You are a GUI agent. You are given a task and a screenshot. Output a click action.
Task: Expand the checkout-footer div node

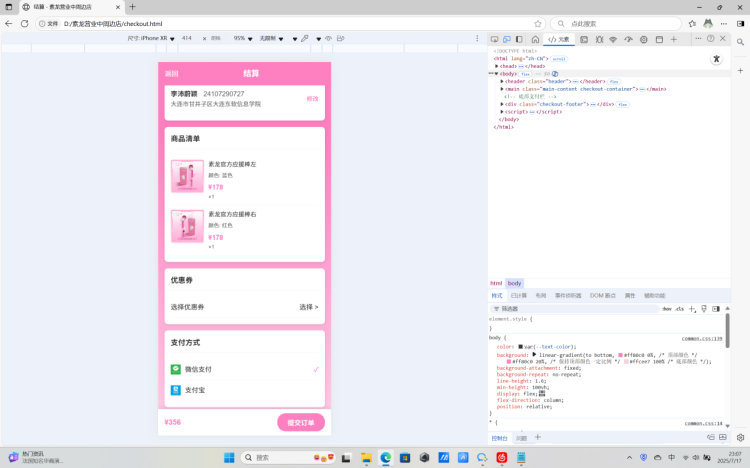tap(502, 104)
